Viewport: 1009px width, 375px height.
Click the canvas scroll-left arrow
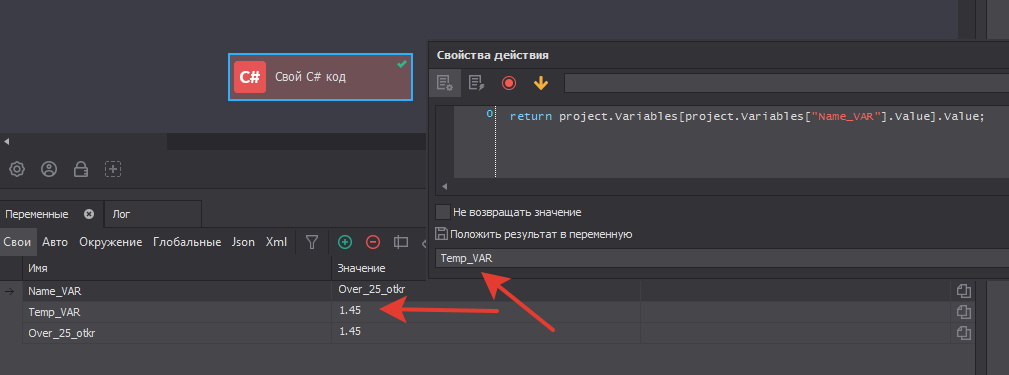pyautogui.click(x=6, y=141)
